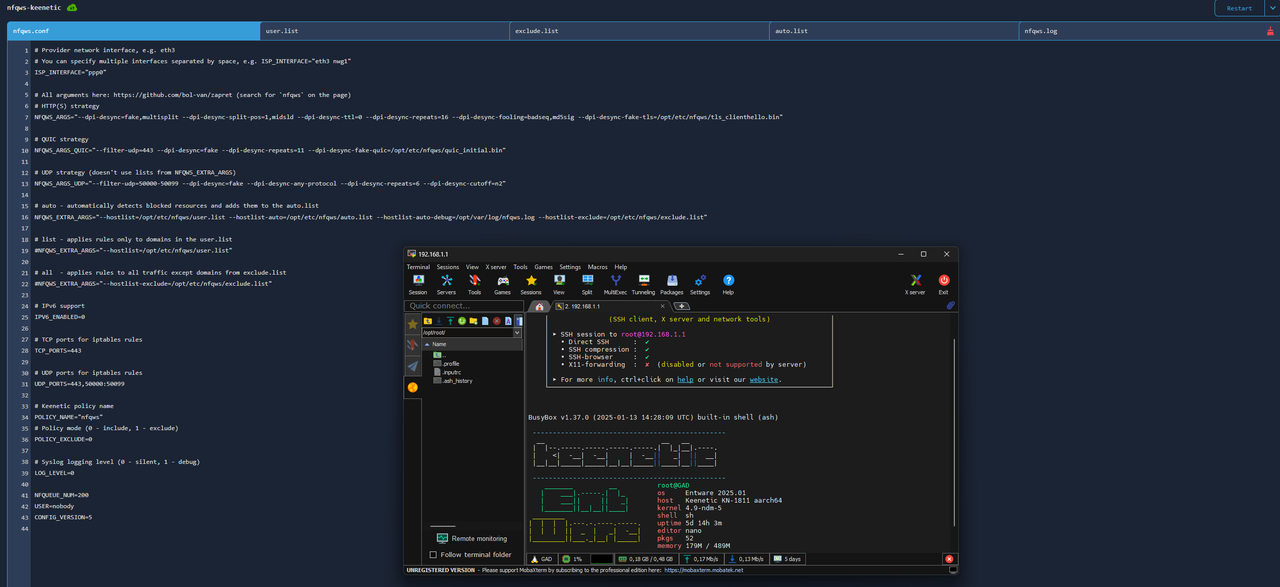The height and width of the screenshot is (587, 1280).
Task: Follow the website link in the terminal
Action: pyautogui.click(x=764, y=380)
